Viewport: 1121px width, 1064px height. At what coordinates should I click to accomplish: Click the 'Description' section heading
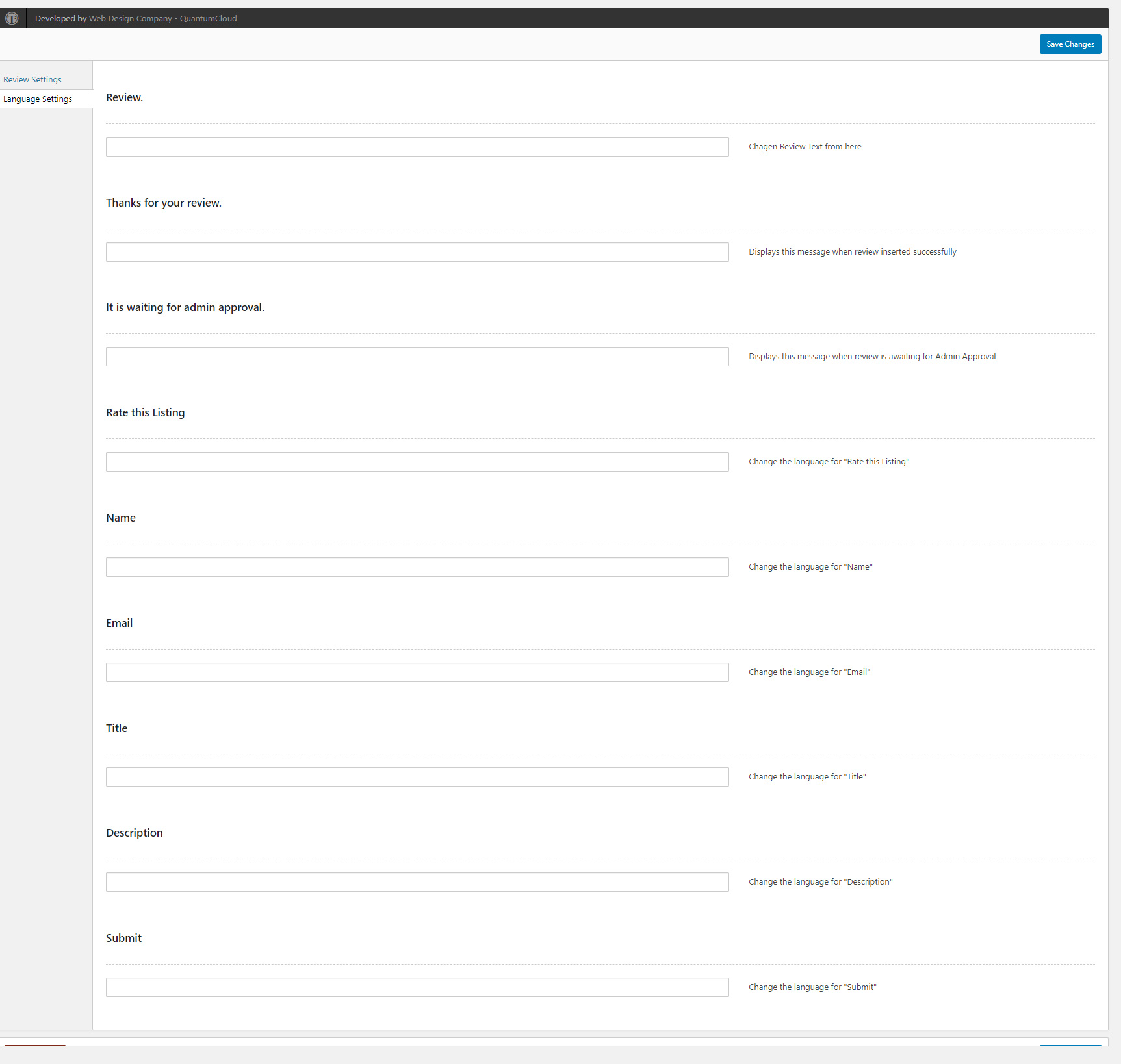[135, 833]
